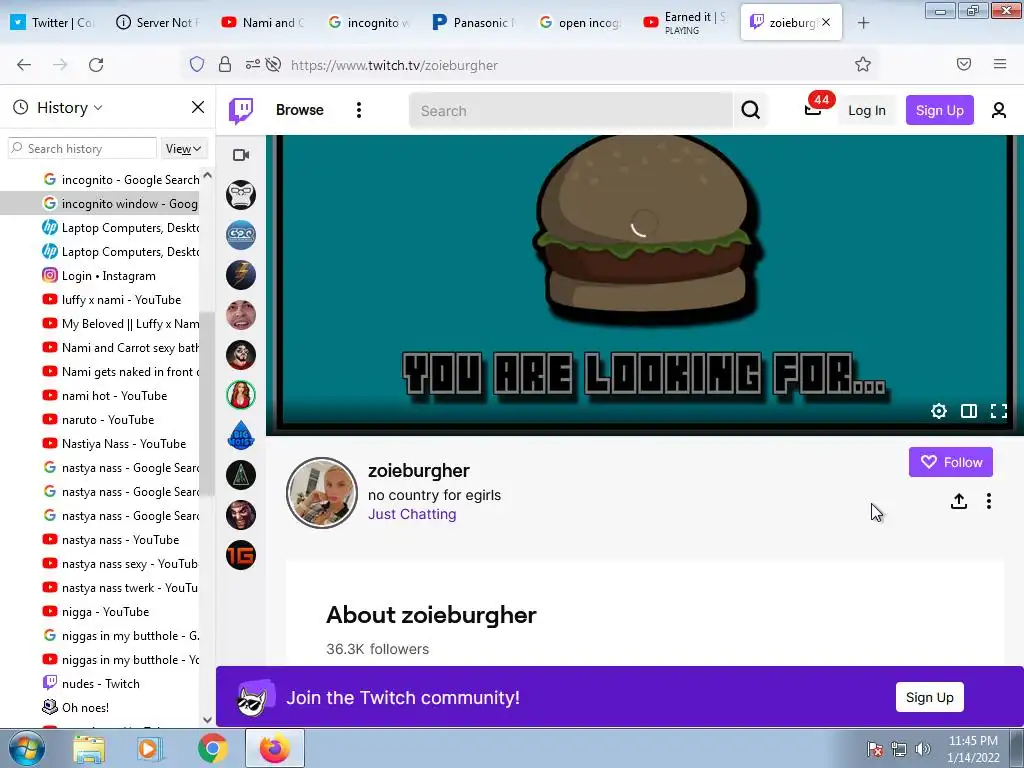
Task: Share the zoieburgher channel
Action: [959, 501]
